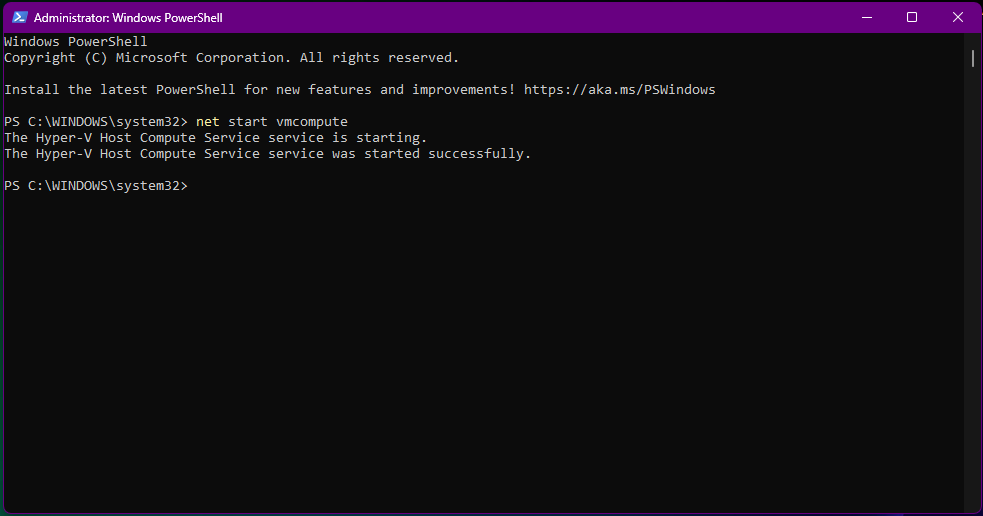Click the title text Administrator: Windows PowerShell
Screen dimensions: 983x516
128,18
